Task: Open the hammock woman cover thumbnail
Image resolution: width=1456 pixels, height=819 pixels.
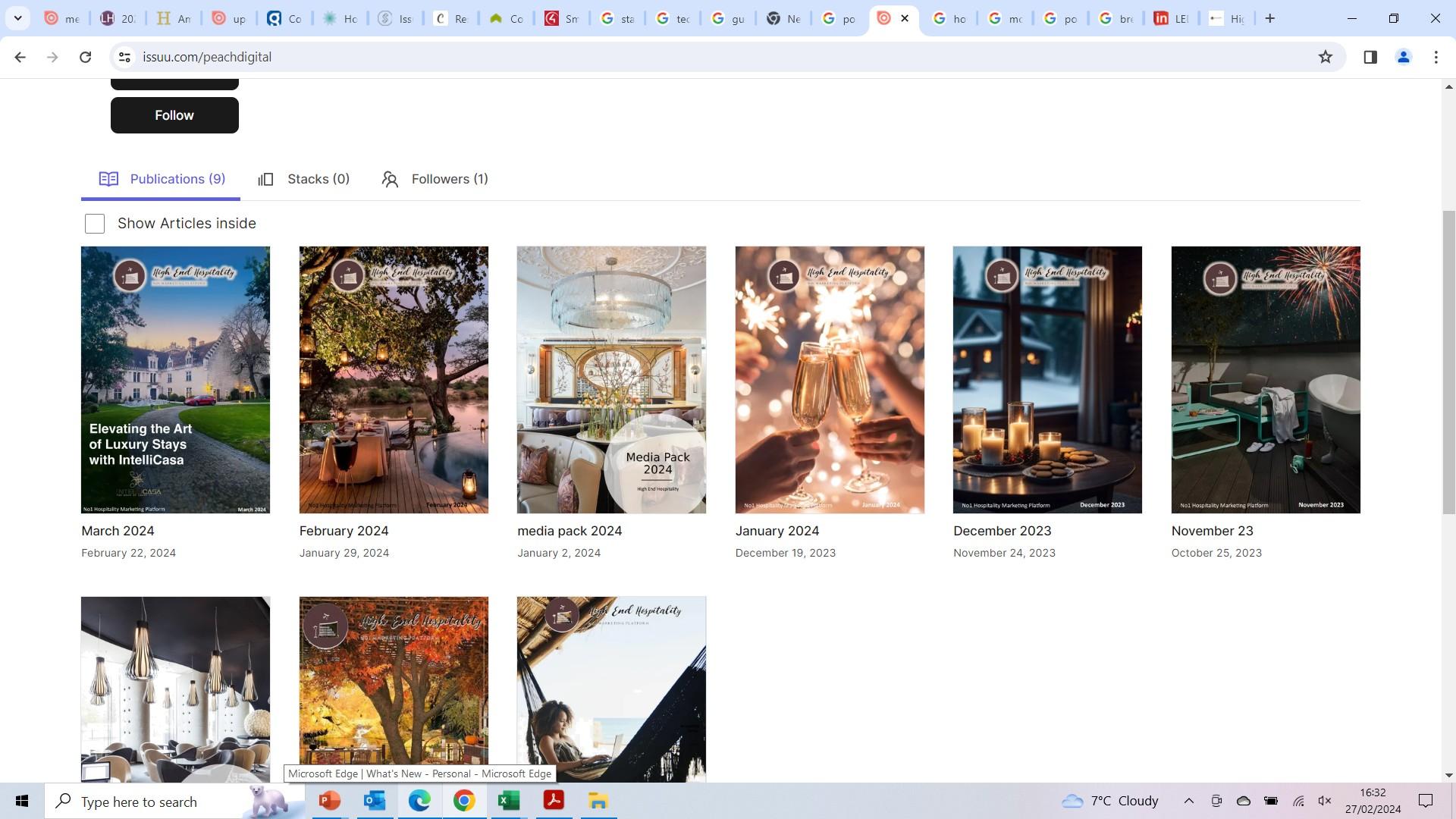Action: pyautogui.click(x=611, y=689)
